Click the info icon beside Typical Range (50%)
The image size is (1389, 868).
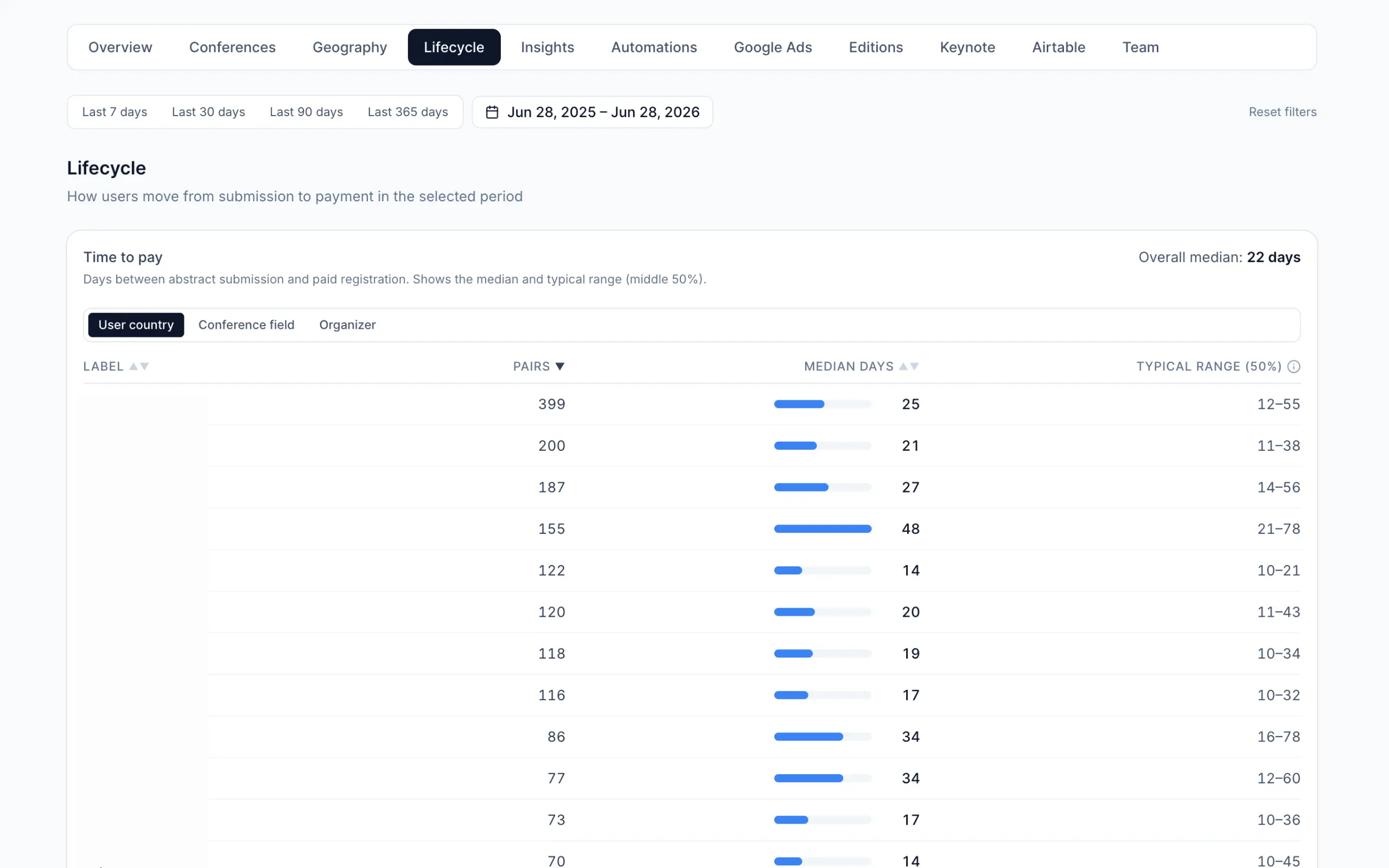1294,366
